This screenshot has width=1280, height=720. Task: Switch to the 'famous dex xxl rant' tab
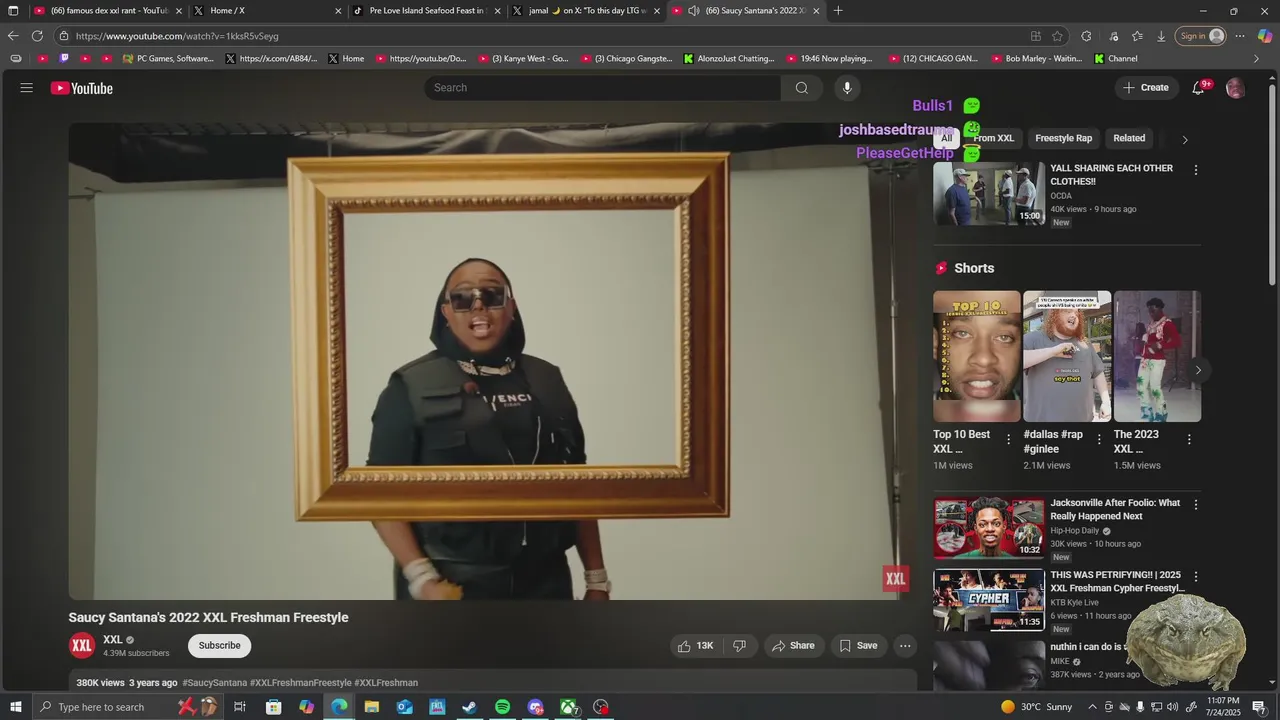click(108, 11)
